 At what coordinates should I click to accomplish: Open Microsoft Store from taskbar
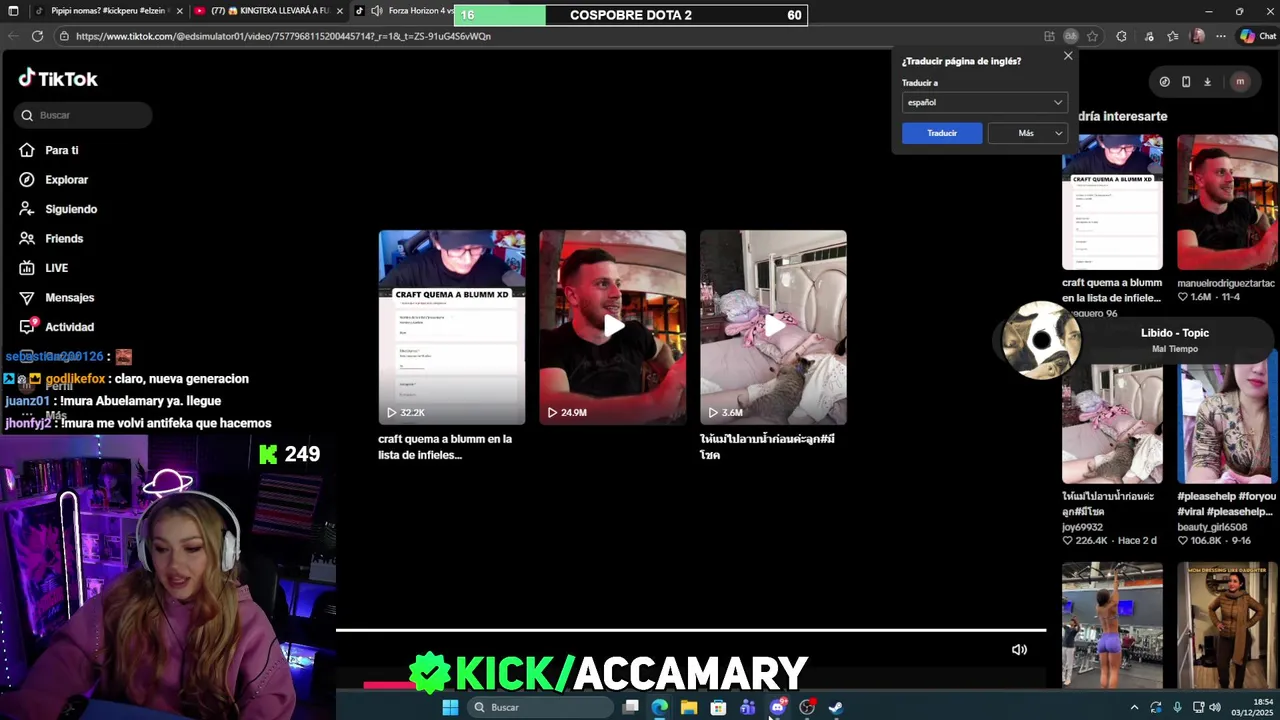pos(718,707)
